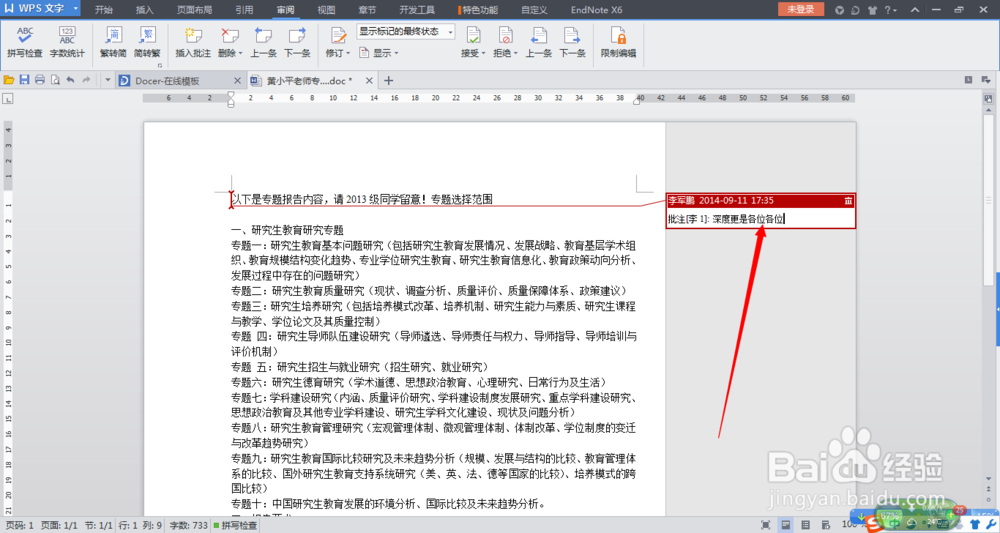Open the 章节 ribbon tab
The width and height of the screenshot is (1000, 533).
tap(367, 10)
